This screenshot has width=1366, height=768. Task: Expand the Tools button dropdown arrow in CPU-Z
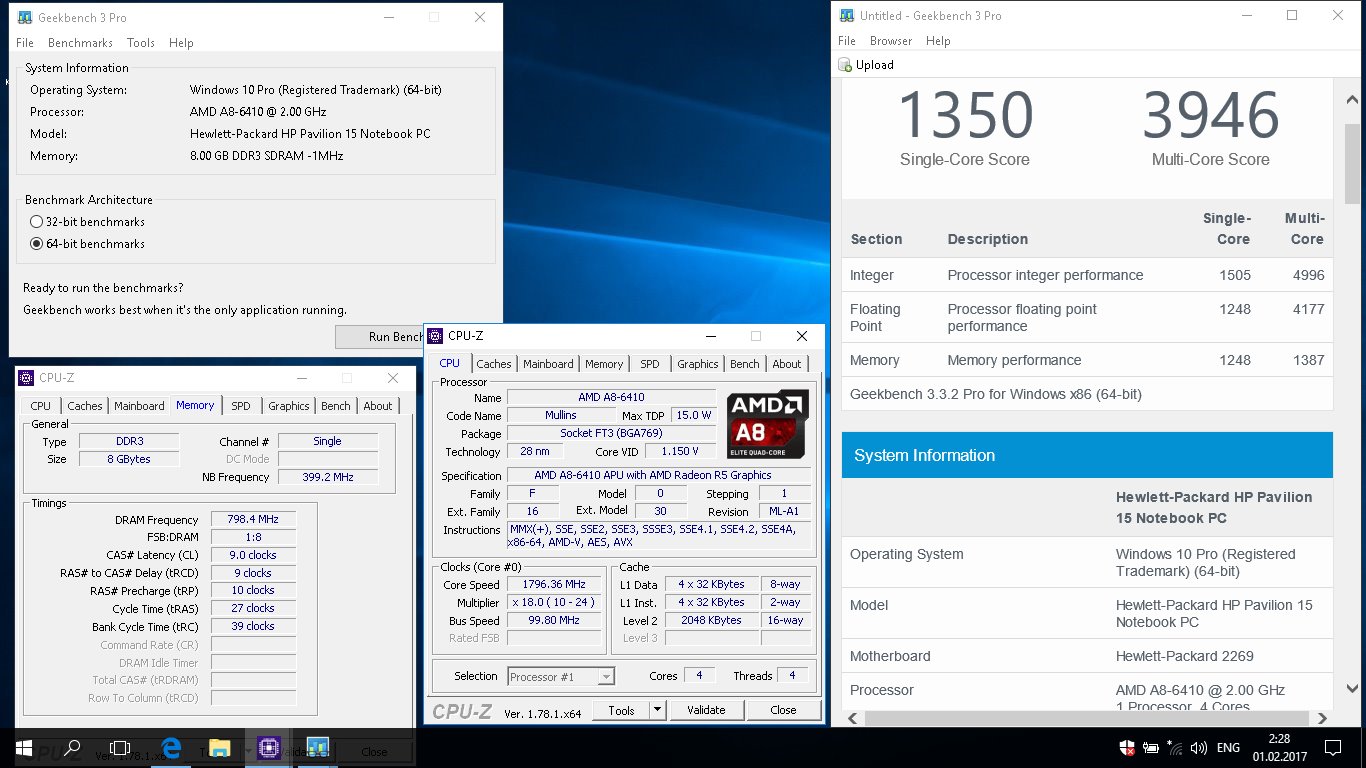(x=657, y=710)
